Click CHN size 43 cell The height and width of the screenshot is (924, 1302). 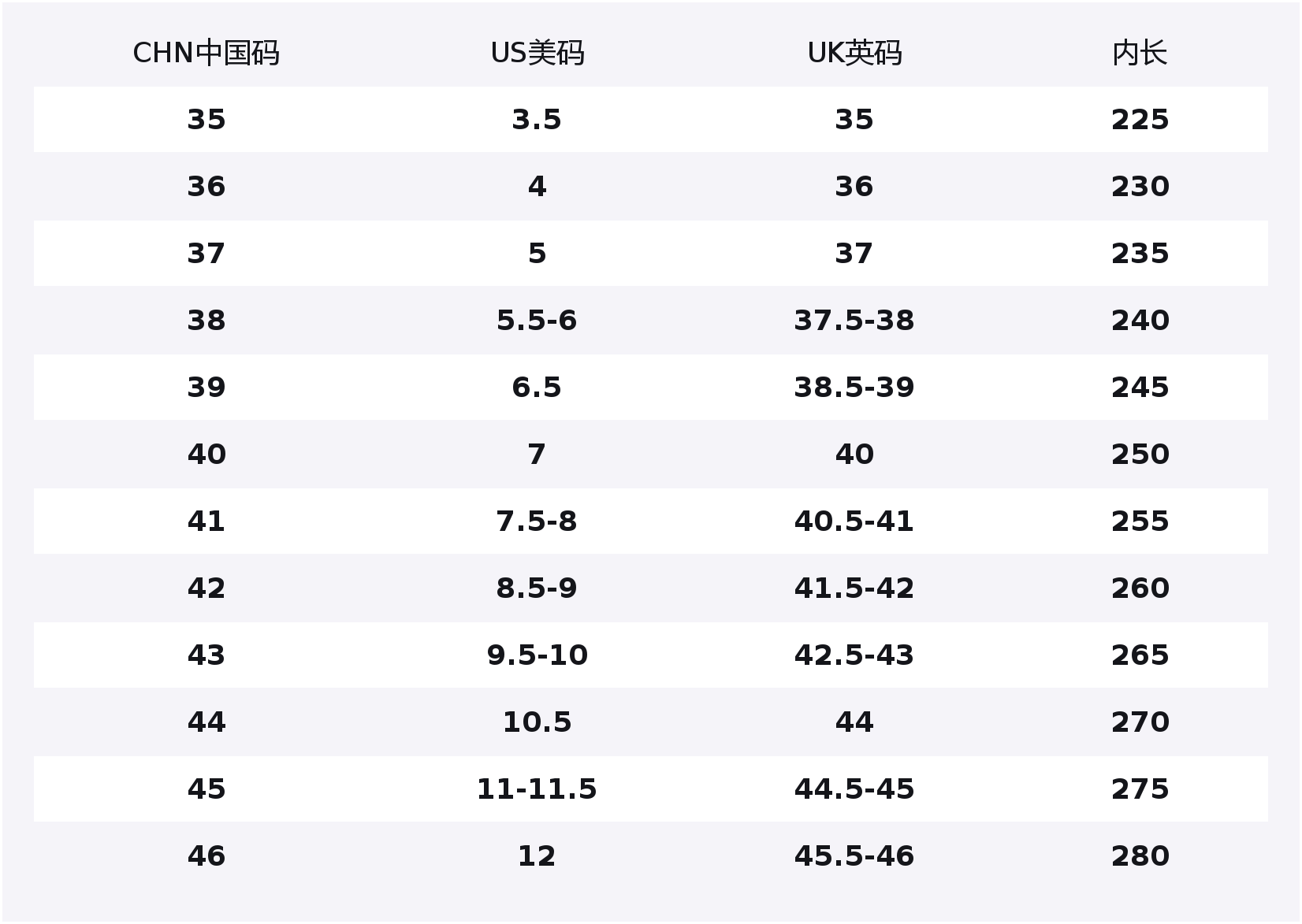pyautogui.click(x=206, y=655)
